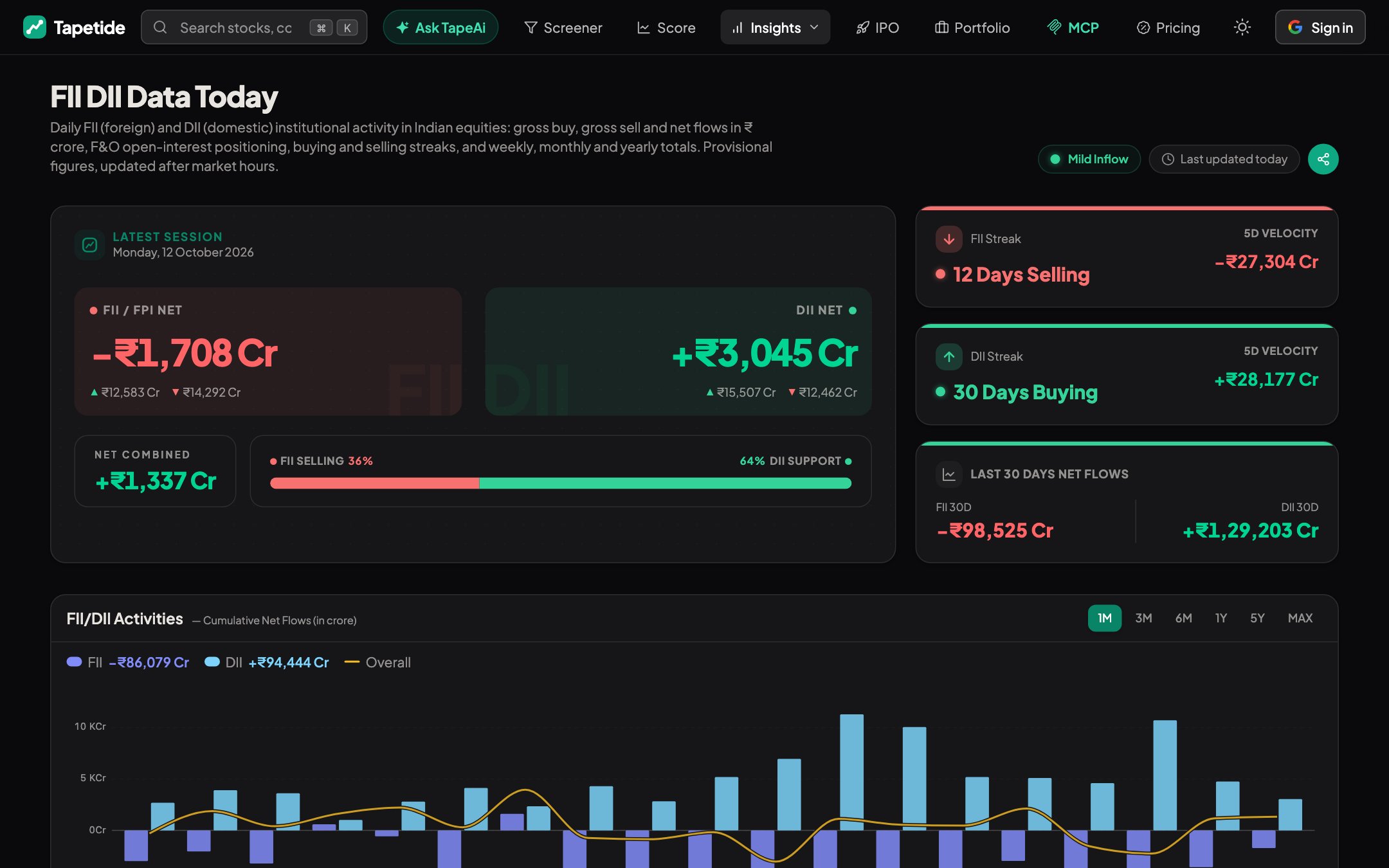Click the FII selling vs DII support bar
This screenshot has height=868, width=1389.
point(561,483)
